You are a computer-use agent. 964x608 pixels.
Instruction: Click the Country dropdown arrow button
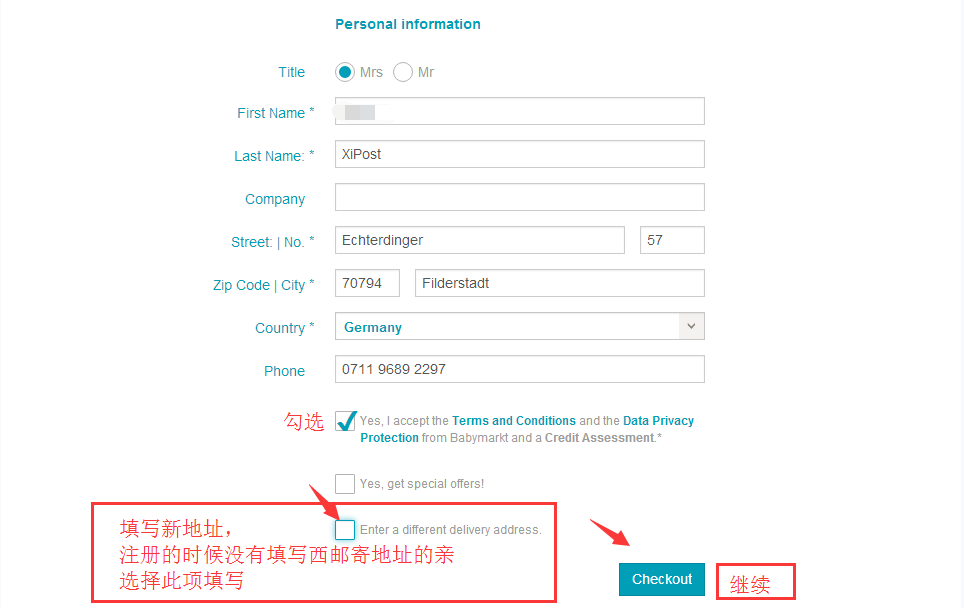(x=691, y=327)
